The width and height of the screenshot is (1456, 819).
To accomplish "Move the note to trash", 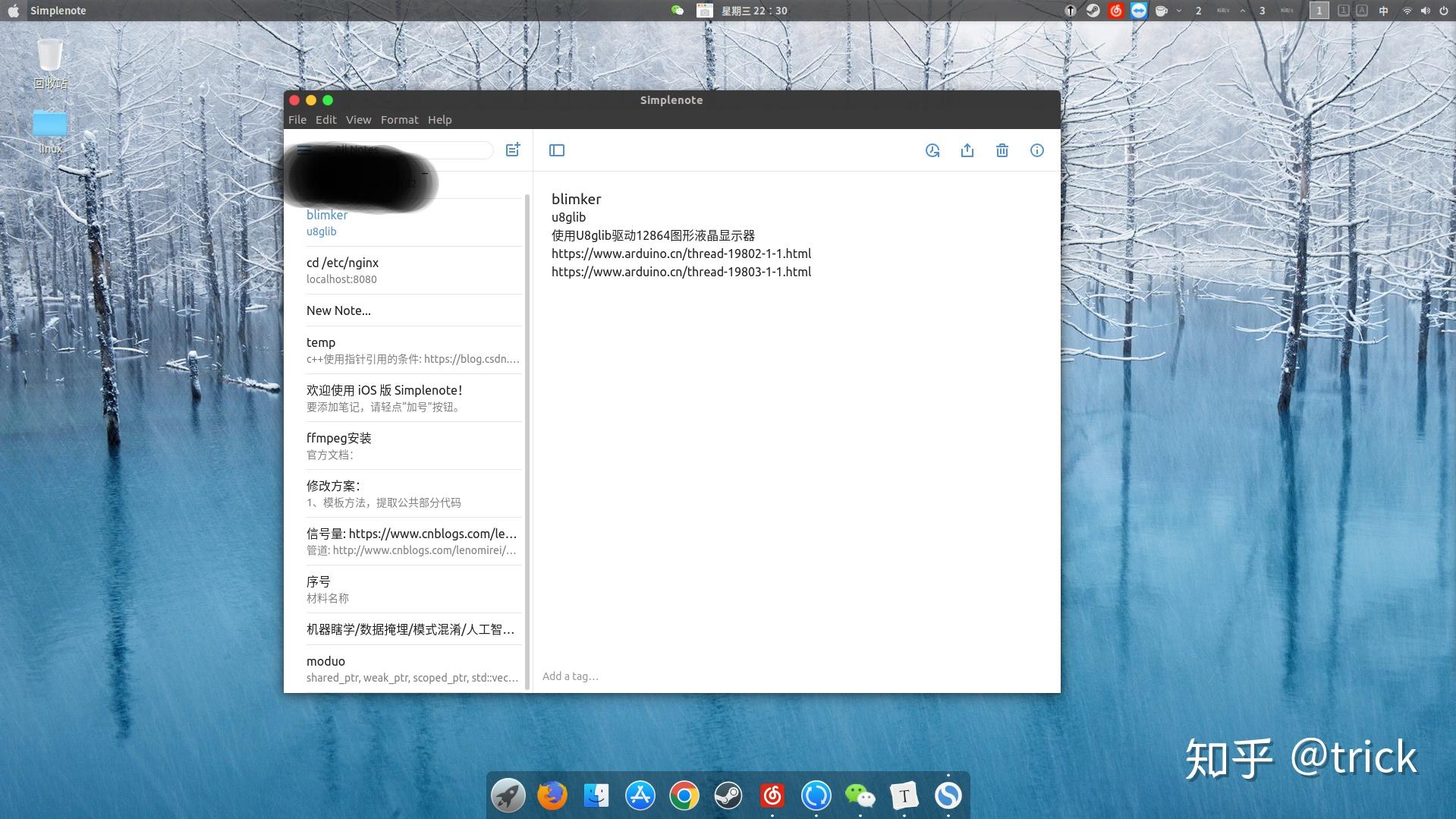I will pos(1002,150).
